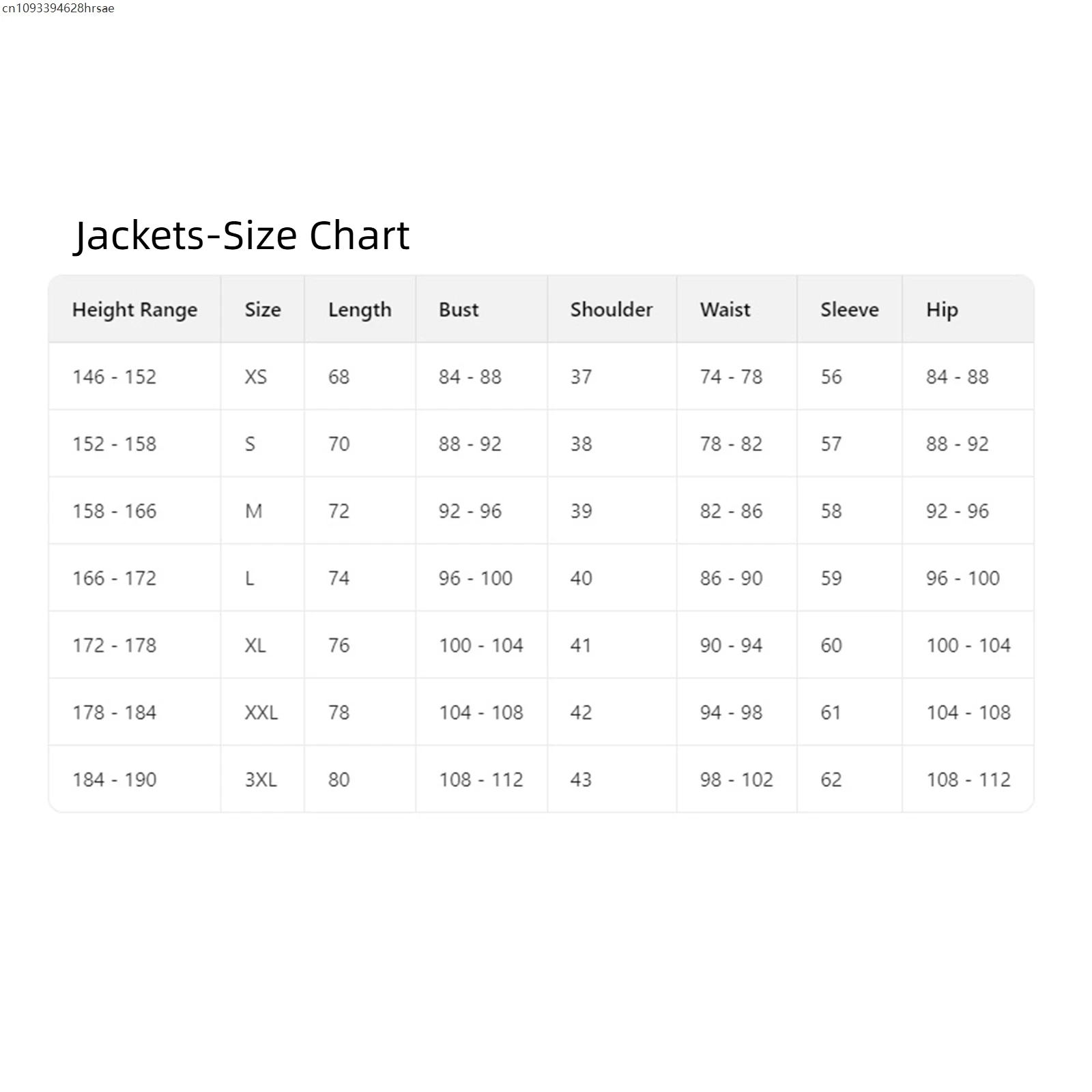Select the Waist column header
1092x1092 pixels.
pos(725,310)
